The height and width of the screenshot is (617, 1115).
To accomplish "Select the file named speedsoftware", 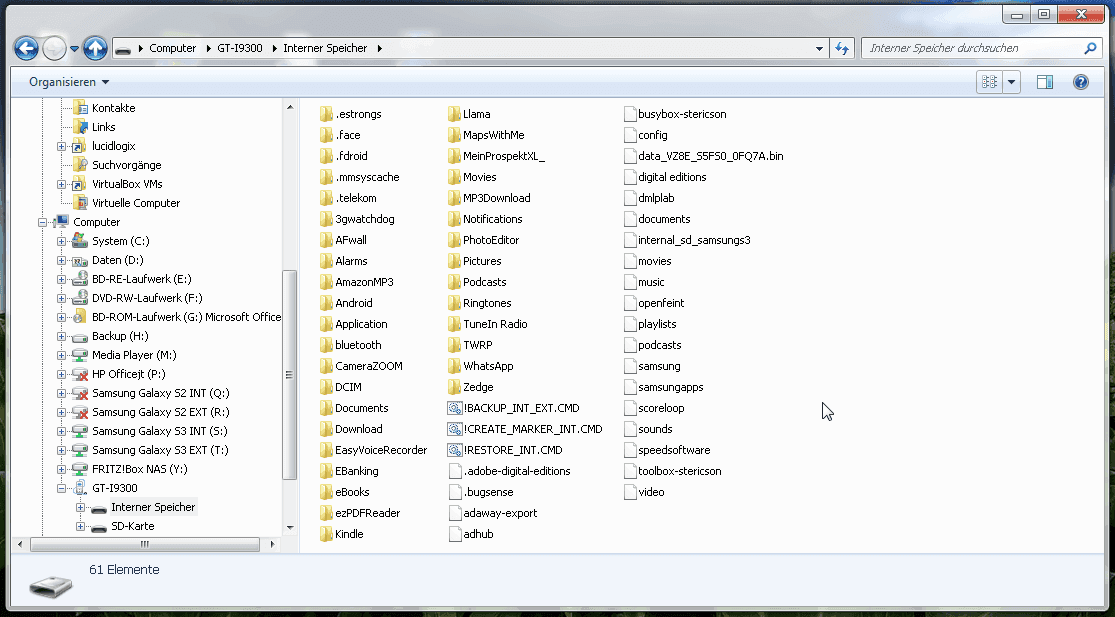I will (x=674, y=450).
